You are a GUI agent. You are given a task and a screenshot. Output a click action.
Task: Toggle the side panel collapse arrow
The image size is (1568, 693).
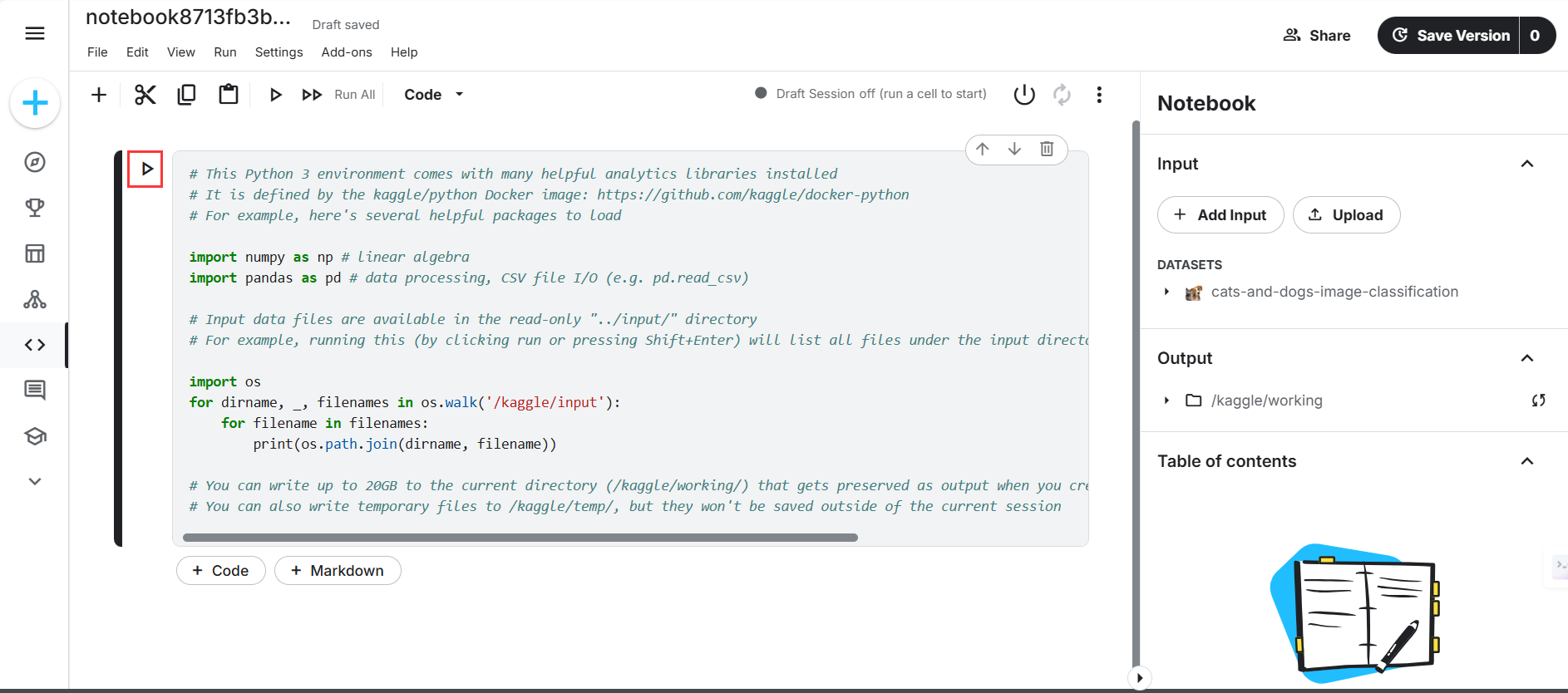pyautogui.click(x=1140, y=678)
